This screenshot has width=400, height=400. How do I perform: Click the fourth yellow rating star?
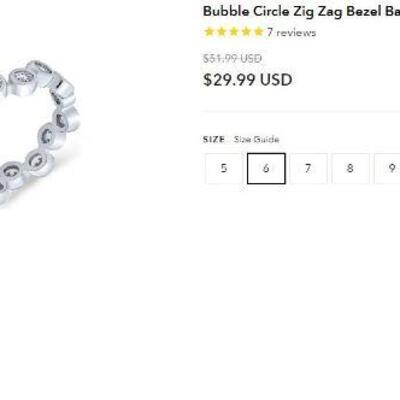pos(246,32)
